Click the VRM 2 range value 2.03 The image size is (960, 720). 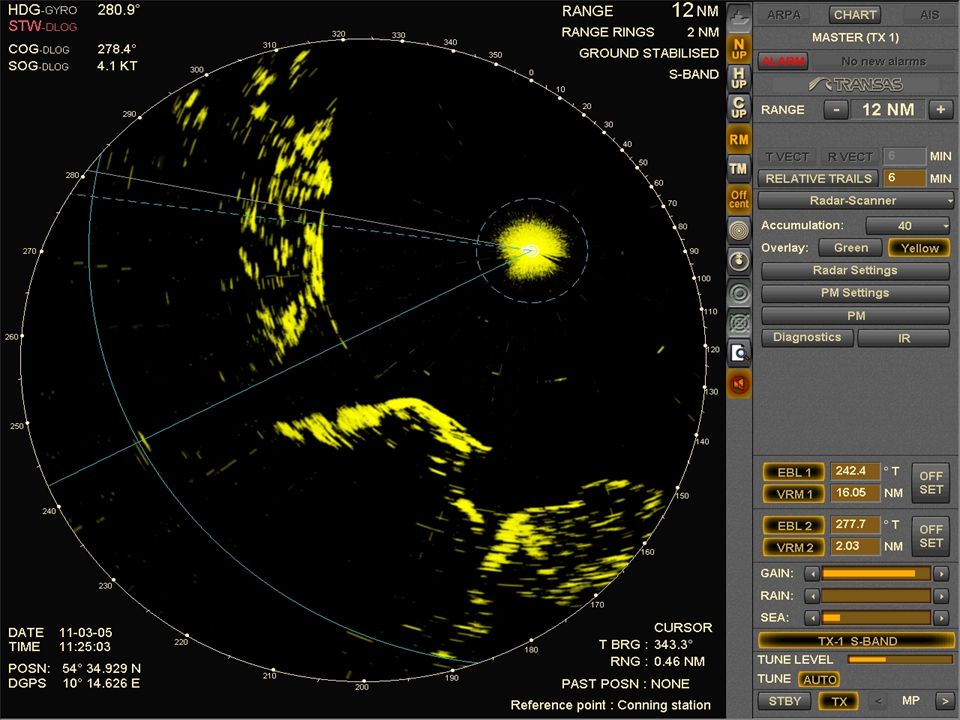coord(855,546)
